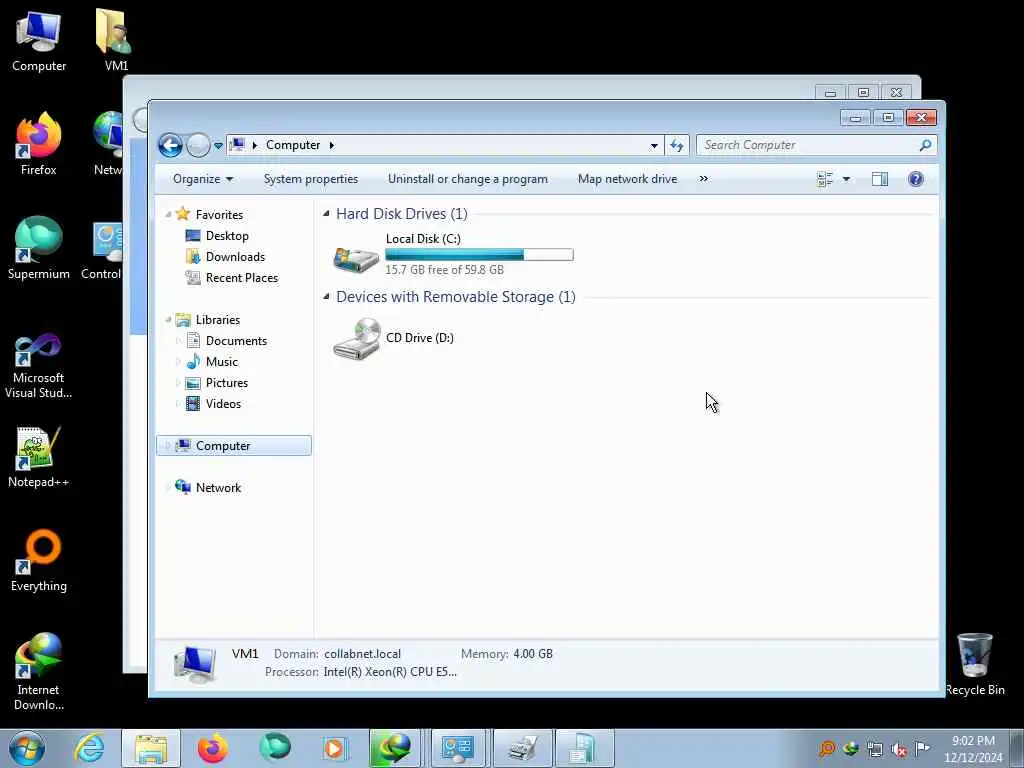Click the search magnifier icon
1024x768 pixels.
tap(925, 145)
